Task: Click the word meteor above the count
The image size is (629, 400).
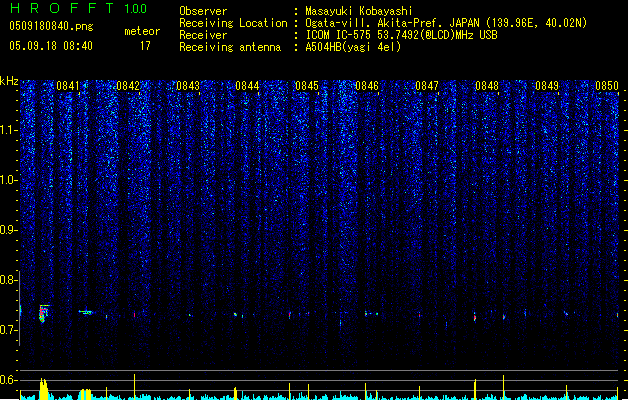Action: coord(142,31)
